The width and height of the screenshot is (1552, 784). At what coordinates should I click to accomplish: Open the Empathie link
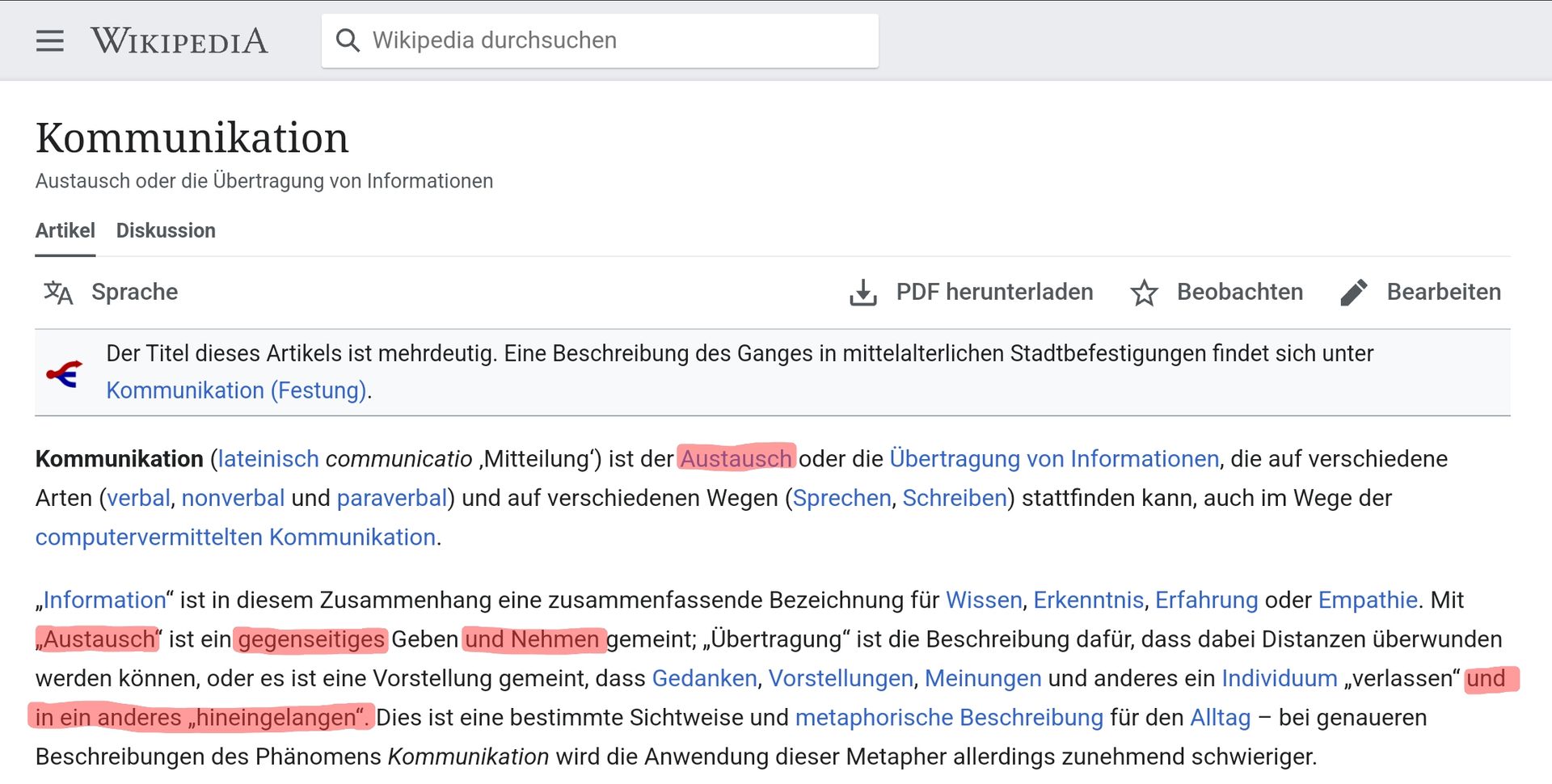(x=1368, y=601)
